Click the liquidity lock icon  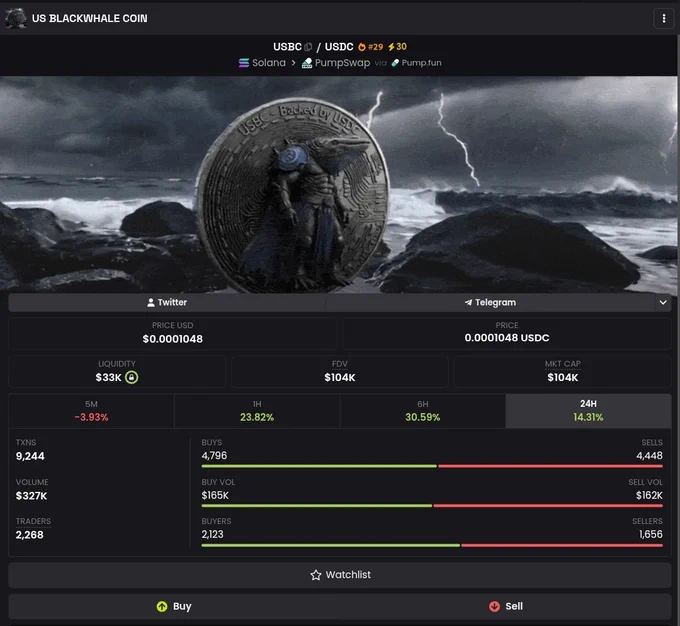[131, 377]
